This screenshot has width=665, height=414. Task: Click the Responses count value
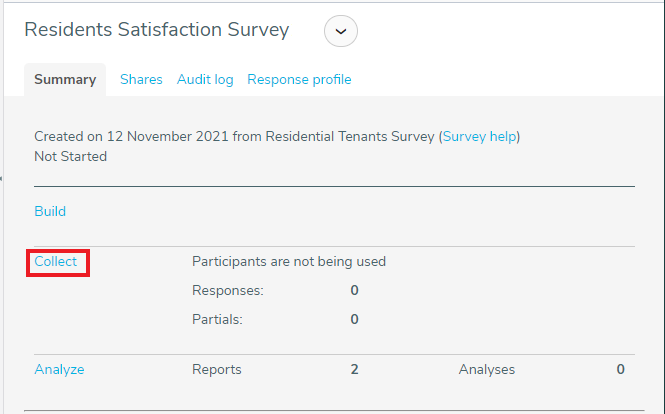355,291
